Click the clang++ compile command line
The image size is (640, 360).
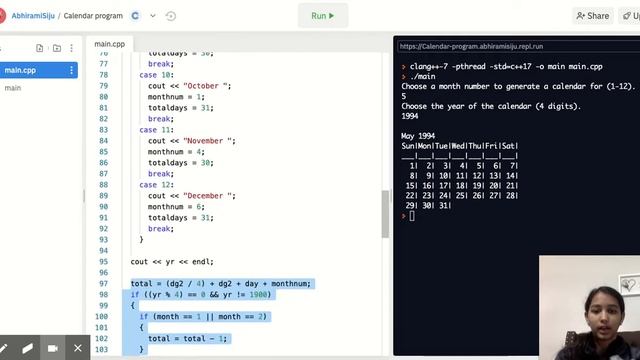(x=506, y=66)
